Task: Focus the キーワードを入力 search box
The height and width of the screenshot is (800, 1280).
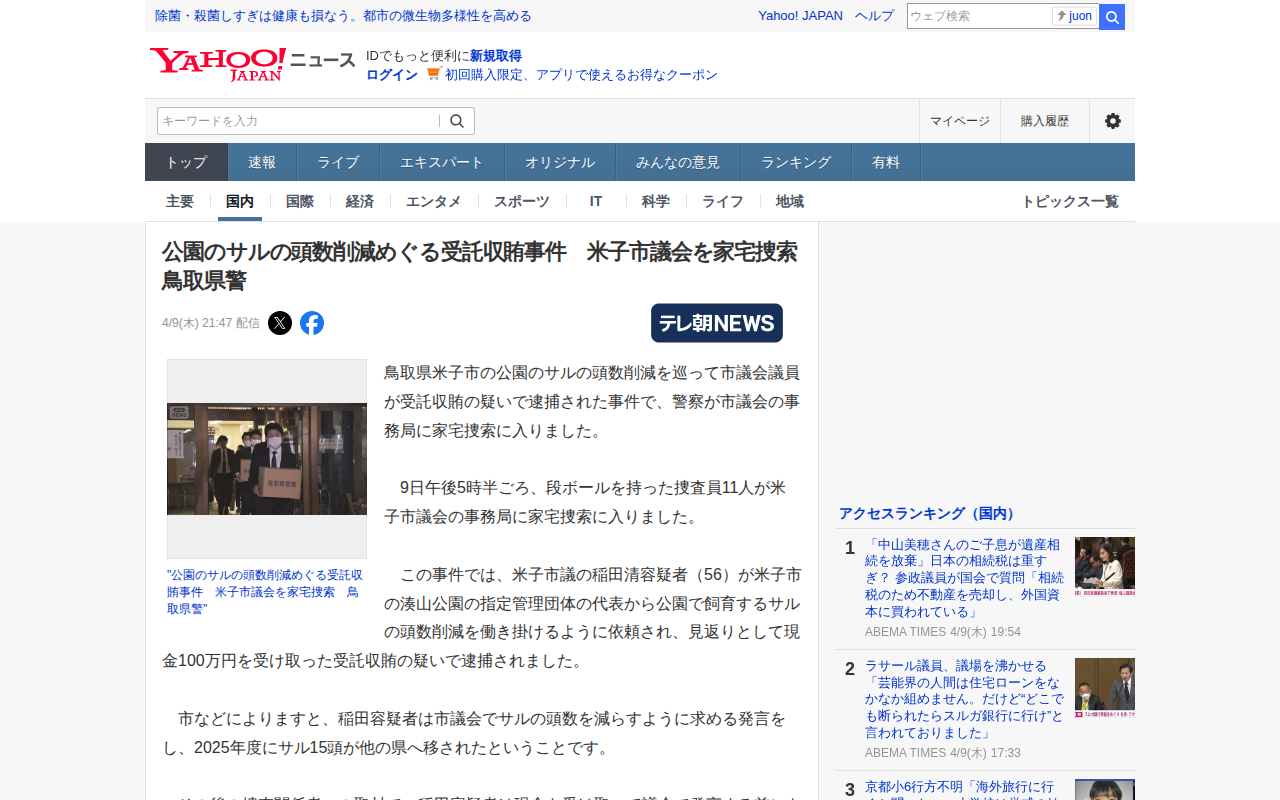Action: (298, 121)
